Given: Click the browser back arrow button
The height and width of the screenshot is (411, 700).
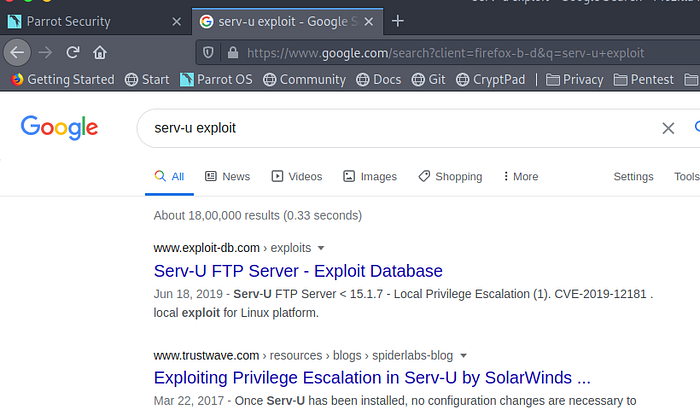Looking at the screenshot, I should click(x=17, y=52).
